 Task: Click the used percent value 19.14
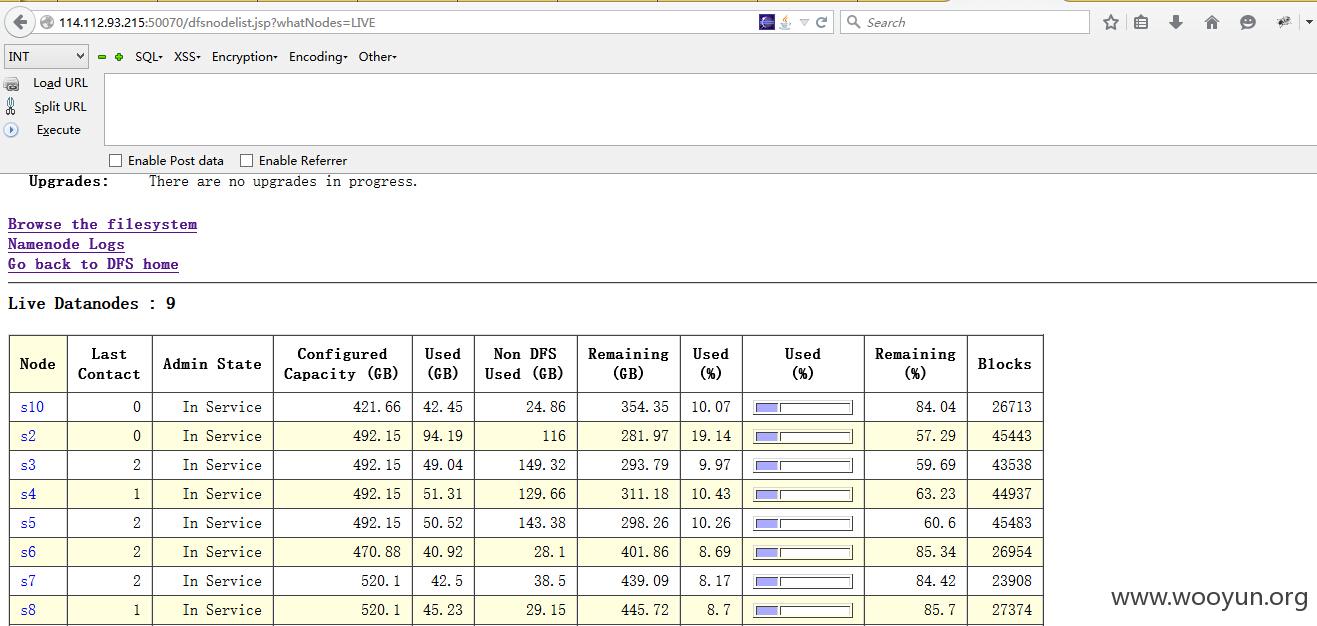pos(711,436)
